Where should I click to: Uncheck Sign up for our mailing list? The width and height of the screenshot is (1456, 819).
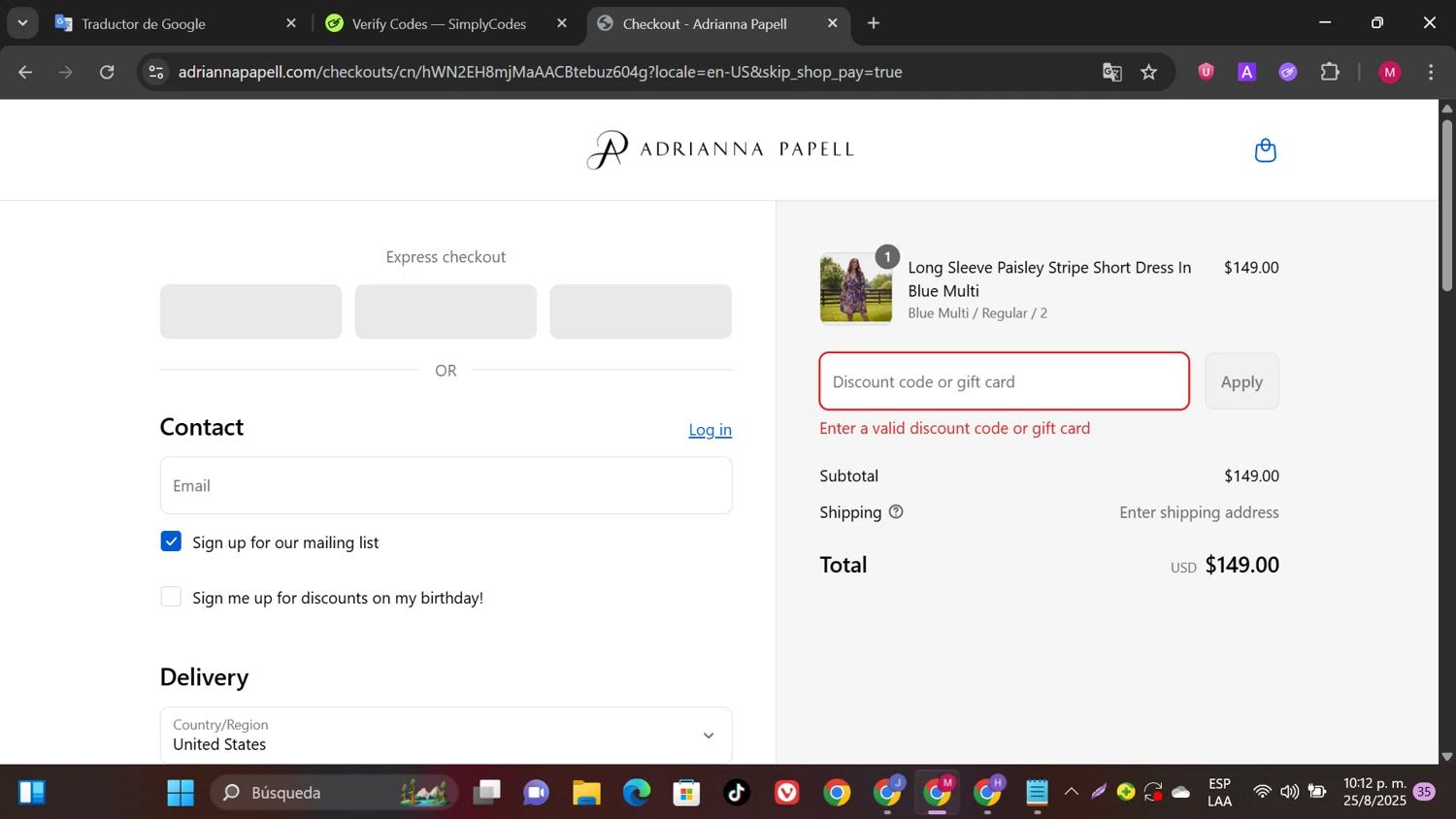pos(171,541)
